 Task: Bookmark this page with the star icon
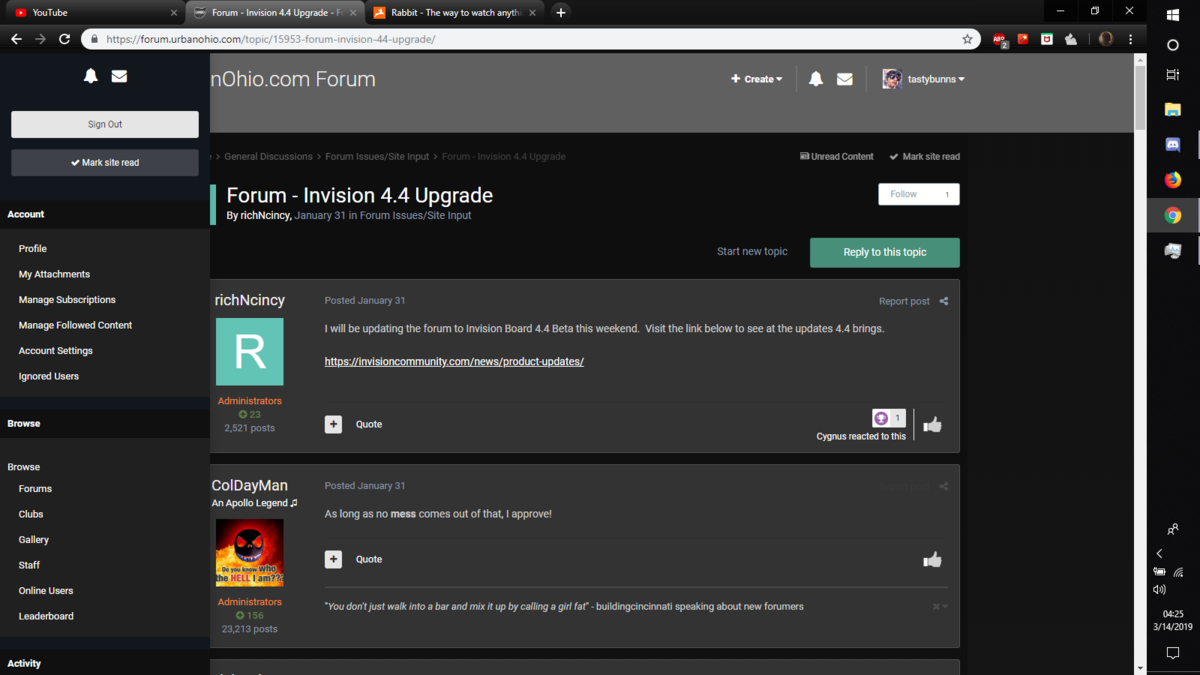point(967,39)
